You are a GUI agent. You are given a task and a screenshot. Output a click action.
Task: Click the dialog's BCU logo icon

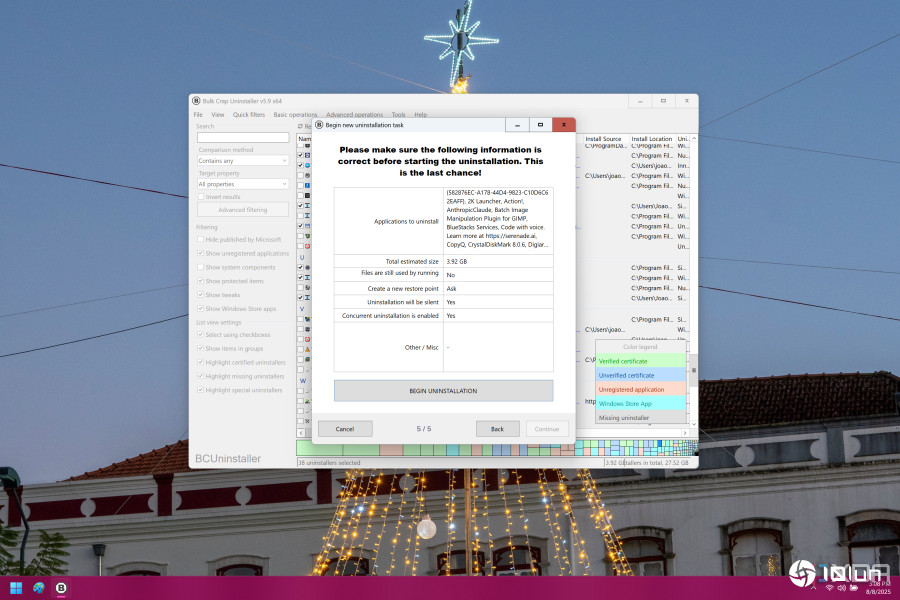click(x=320, y=125)
